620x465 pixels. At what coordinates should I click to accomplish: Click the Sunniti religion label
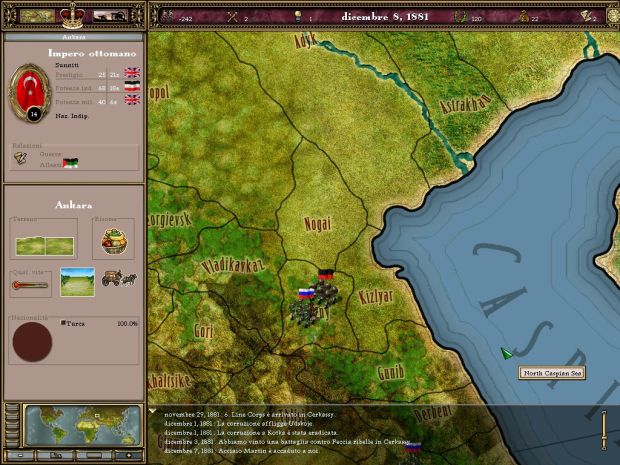click(67, 65)
